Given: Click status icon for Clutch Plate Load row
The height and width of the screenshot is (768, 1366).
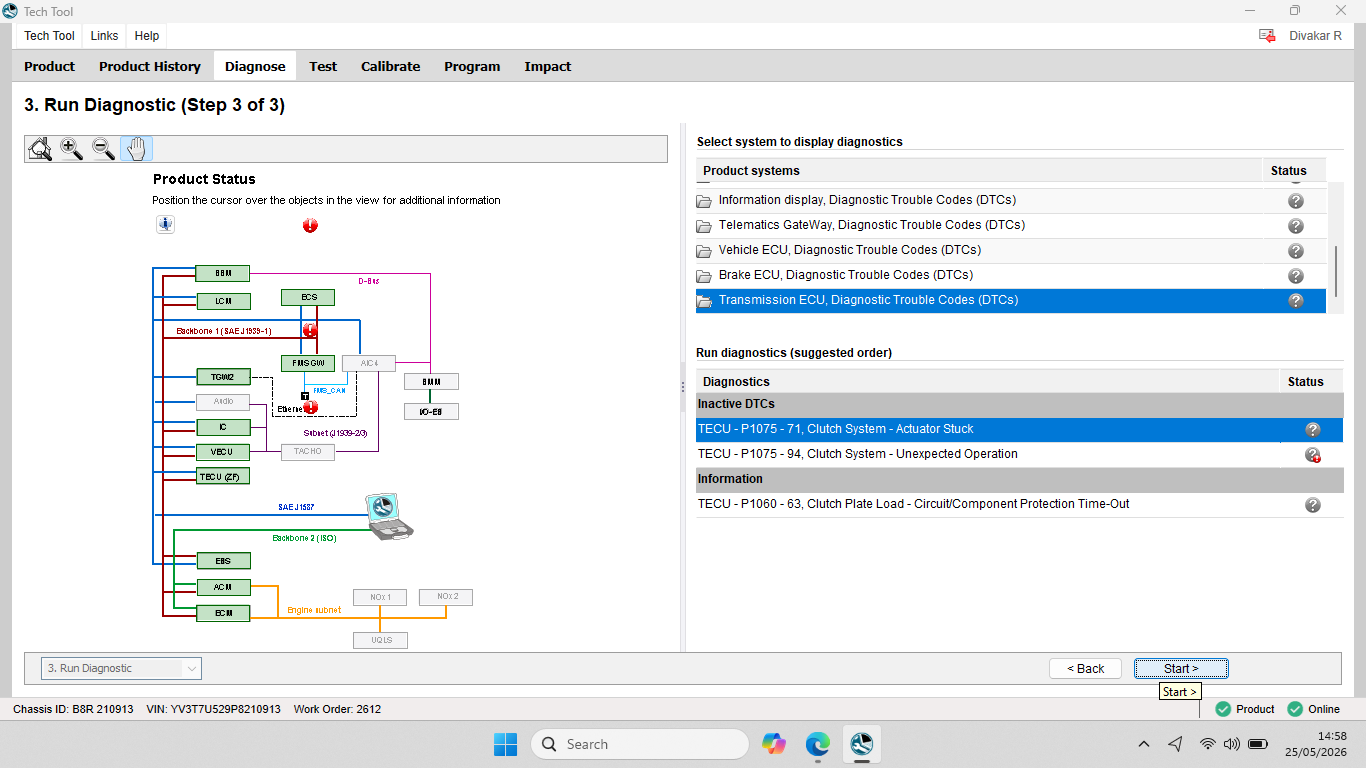Looking at the screenshot, I should [x=1313, y=505].
